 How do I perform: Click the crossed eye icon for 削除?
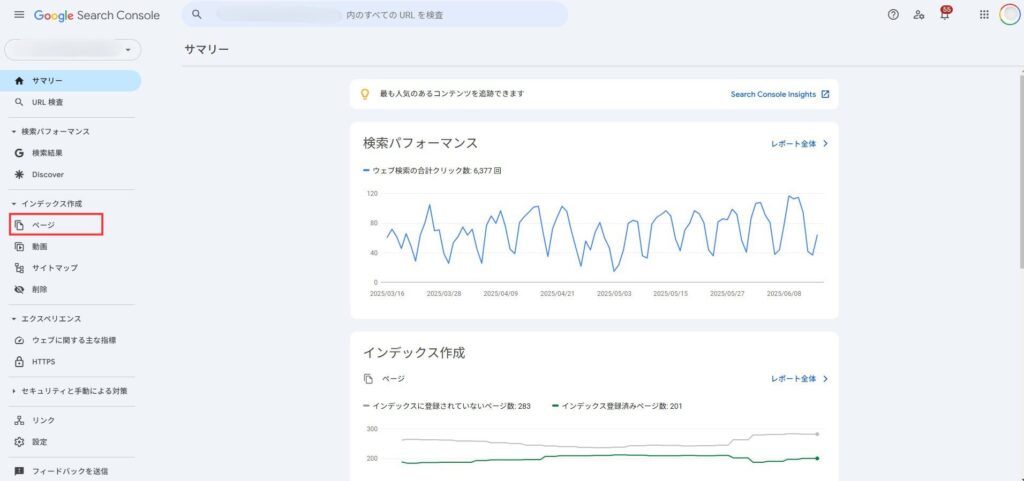[19, 289]
